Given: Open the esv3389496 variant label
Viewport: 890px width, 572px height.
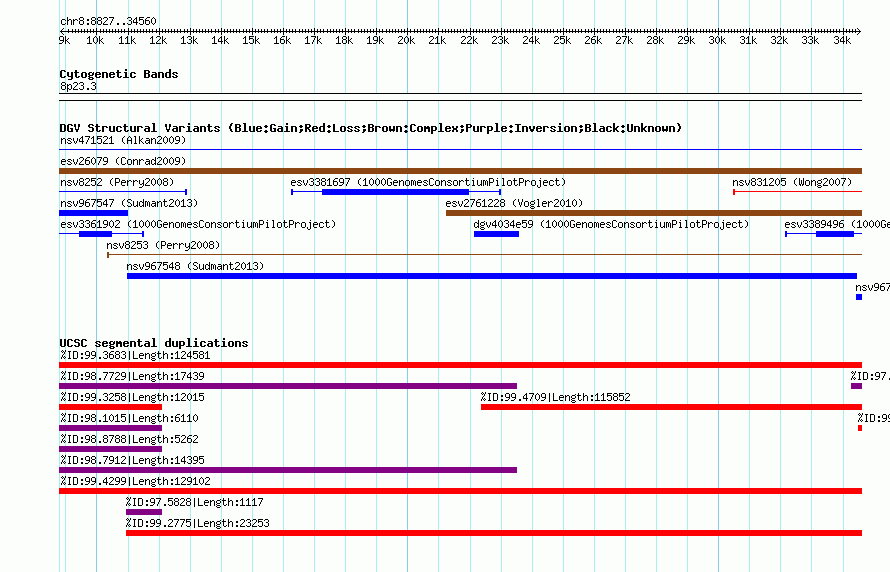Looking at the screenshot, I should 837,224.
